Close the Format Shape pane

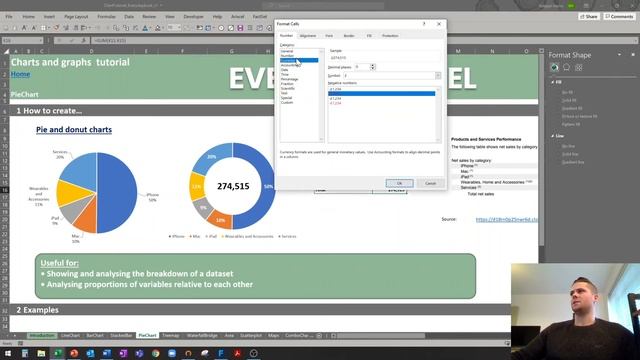633,55
